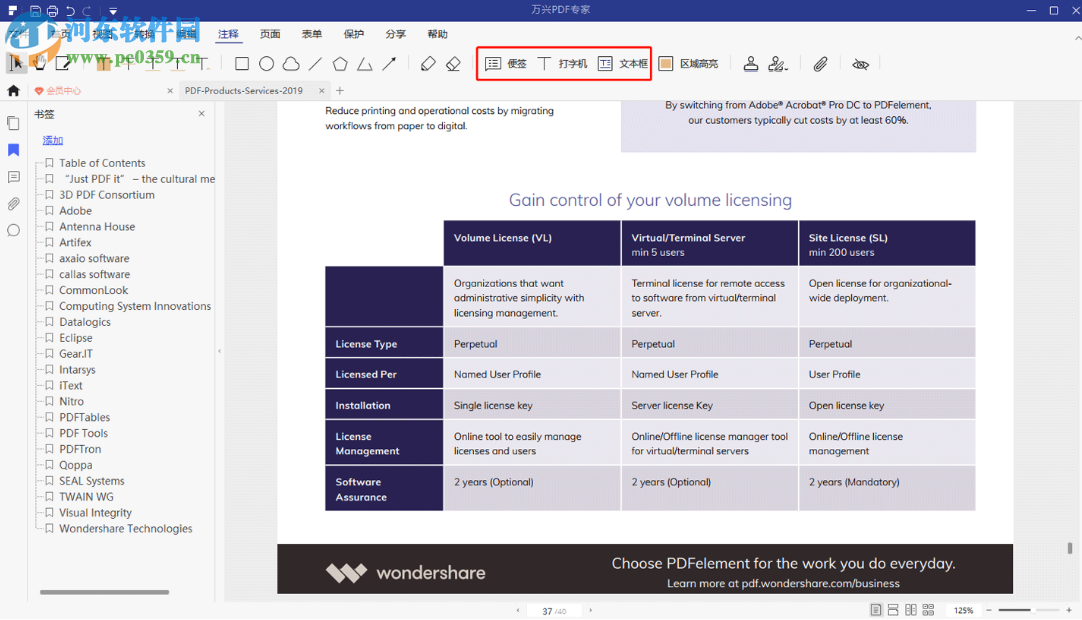Collapse the ribbon with the chevron
The width and height of the screenshot is (1082, 620).
(1077, 39)
